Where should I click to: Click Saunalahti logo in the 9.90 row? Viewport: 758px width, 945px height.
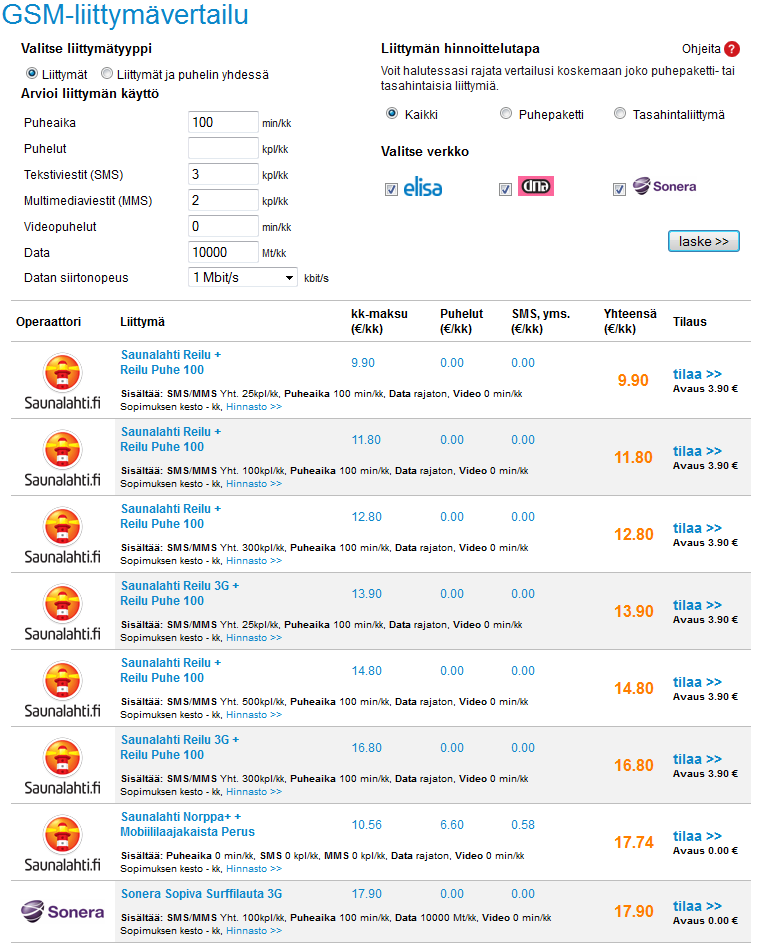coord(62,382)
